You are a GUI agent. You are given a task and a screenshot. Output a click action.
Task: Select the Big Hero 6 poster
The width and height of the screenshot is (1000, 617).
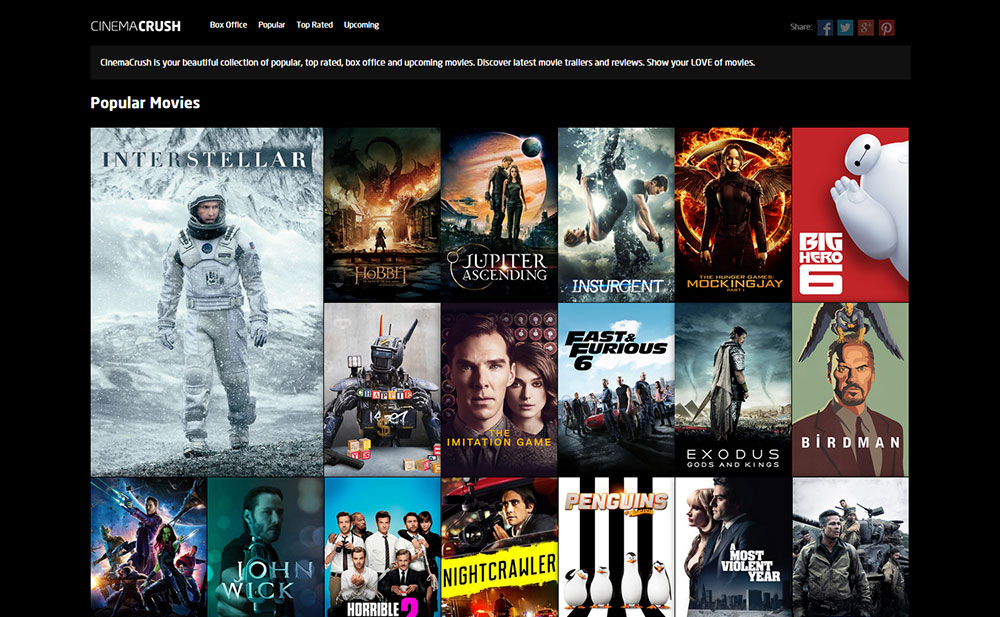pos(850,214)
